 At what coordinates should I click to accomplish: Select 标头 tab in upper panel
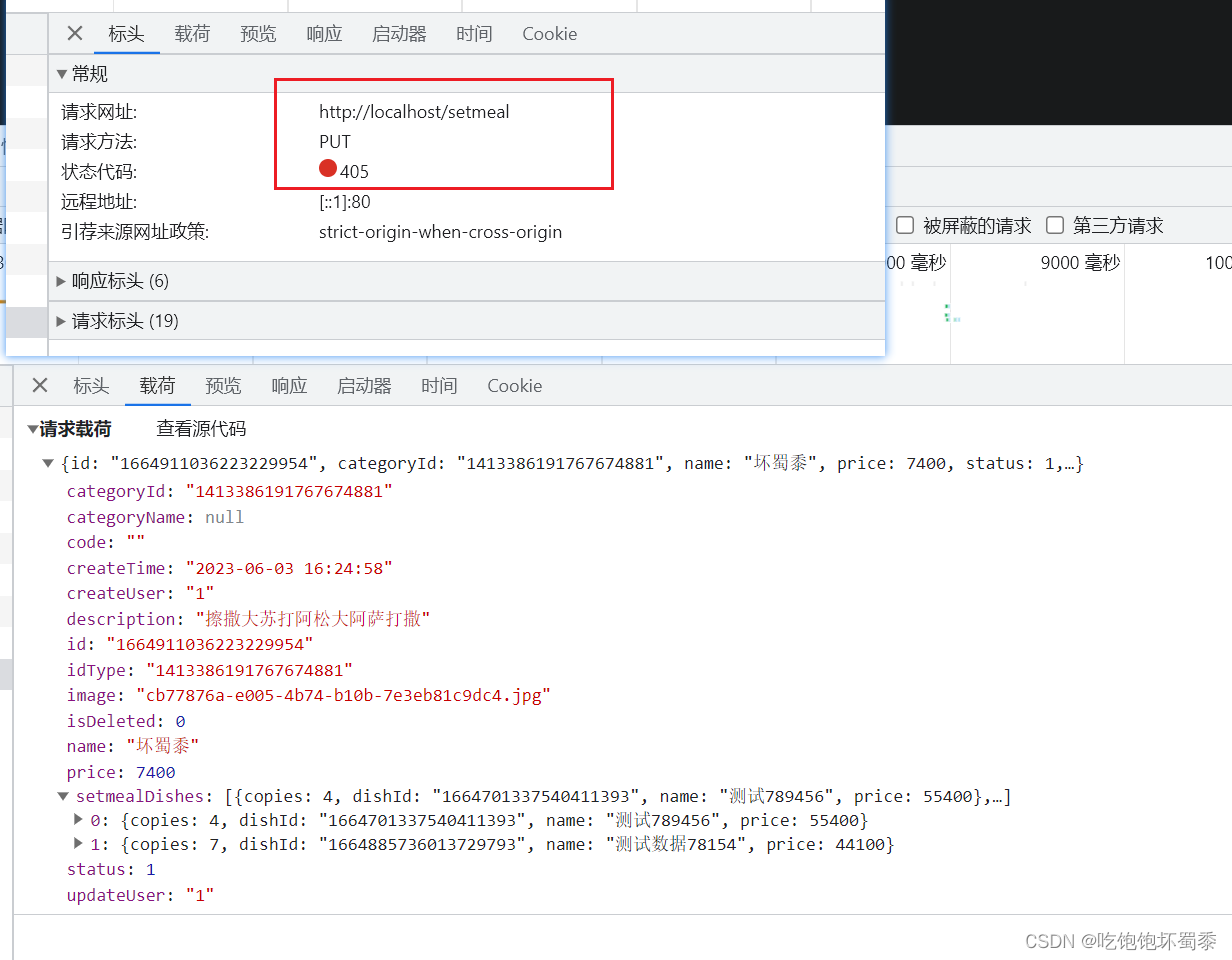click(x=127, y=33)
